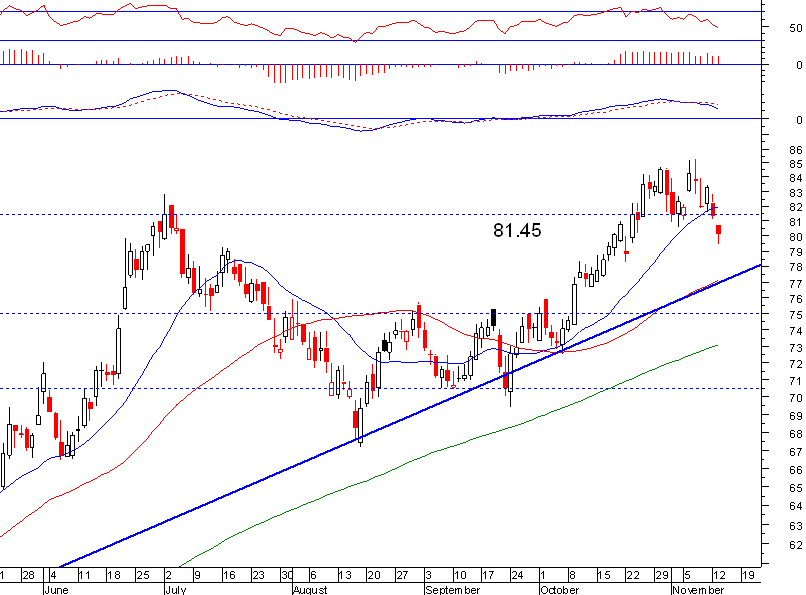Click the 80 price axis label
The height and width of the screenshot is (595, 806).
point(796,237)
